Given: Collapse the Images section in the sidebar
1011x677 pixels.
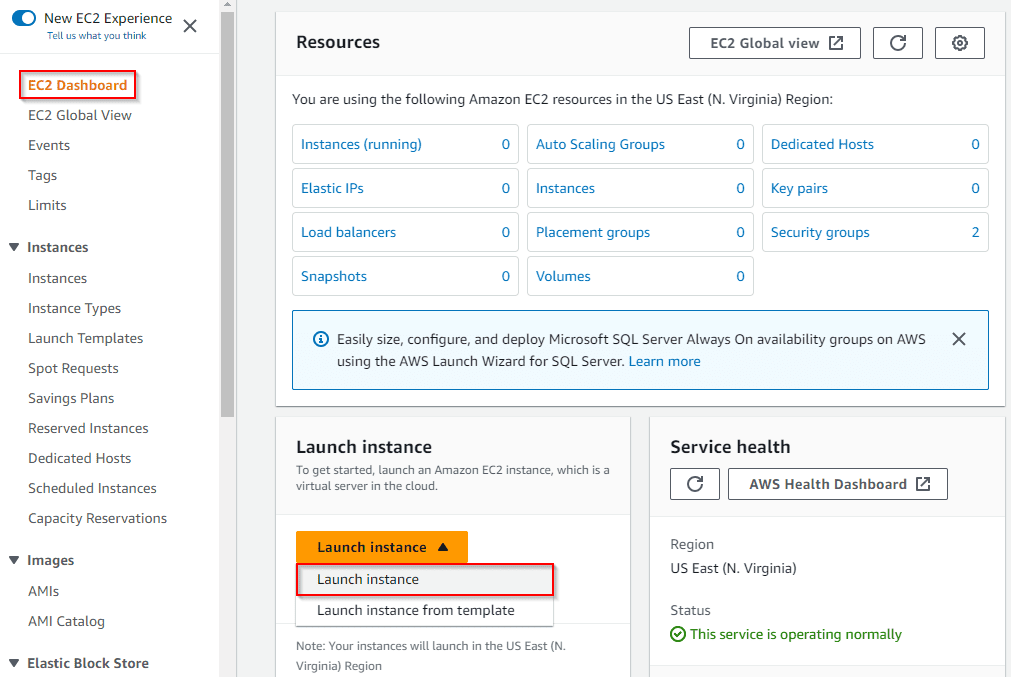Looking at the screenshot, I should [12, 560].
